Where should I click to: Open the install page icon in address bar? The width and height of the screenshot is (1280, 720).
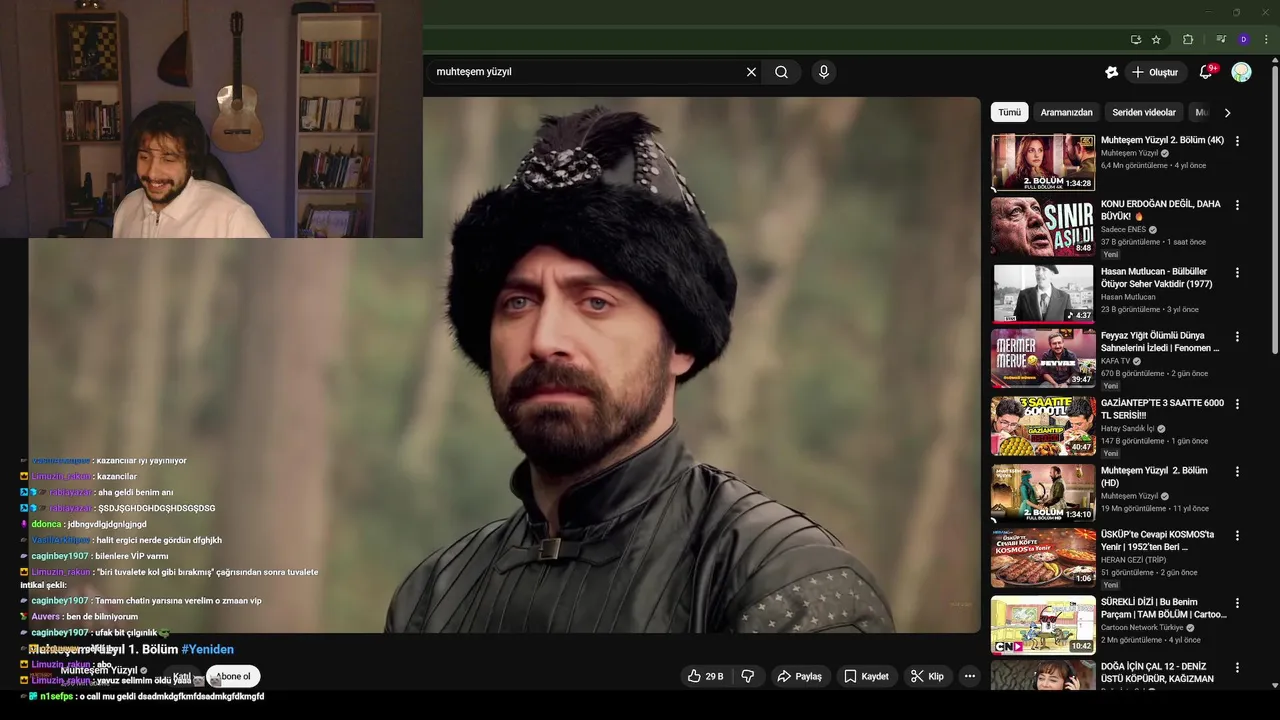1135,40
